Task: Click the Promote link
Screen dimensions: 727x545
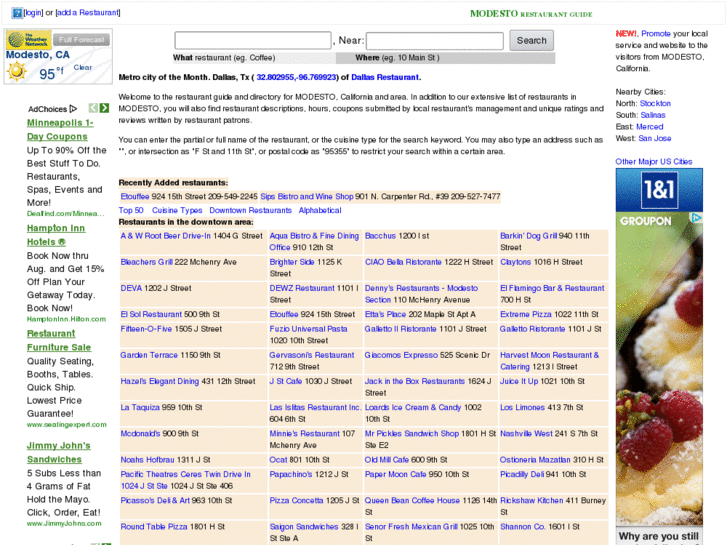Action: point(656,33)
